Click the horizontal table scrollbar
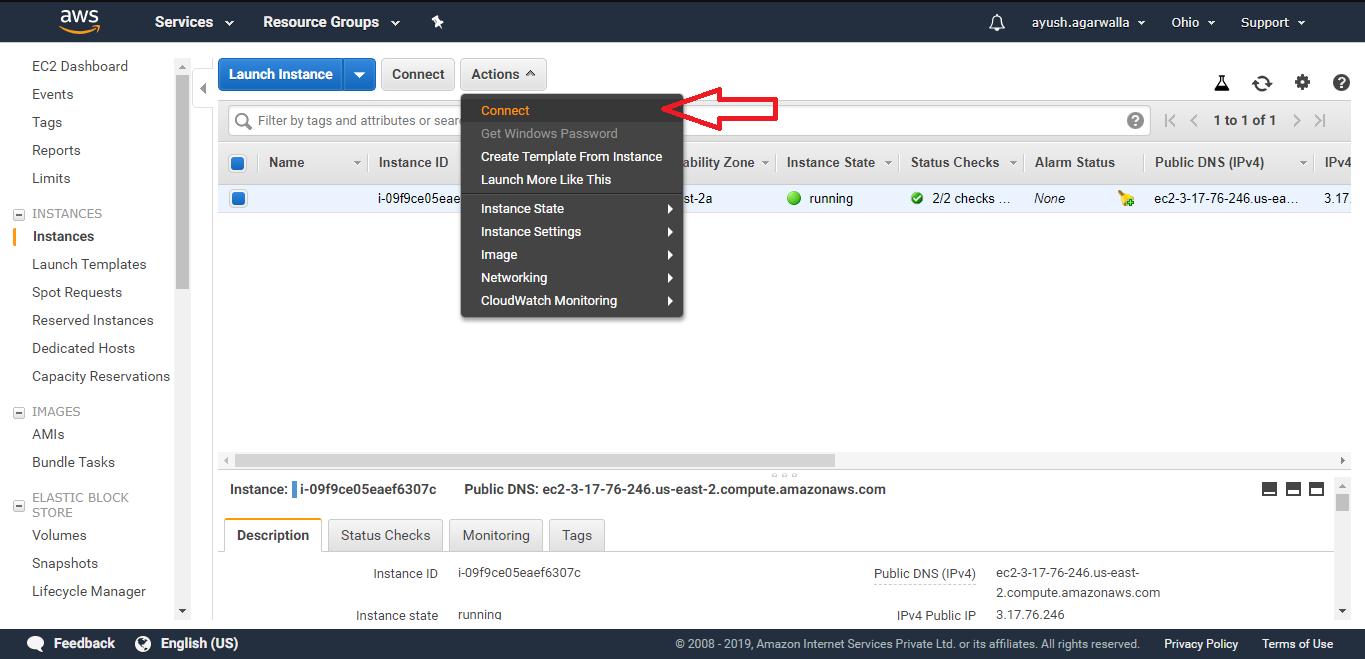This screenshot has height=659, width=1365. coord(535,460)
